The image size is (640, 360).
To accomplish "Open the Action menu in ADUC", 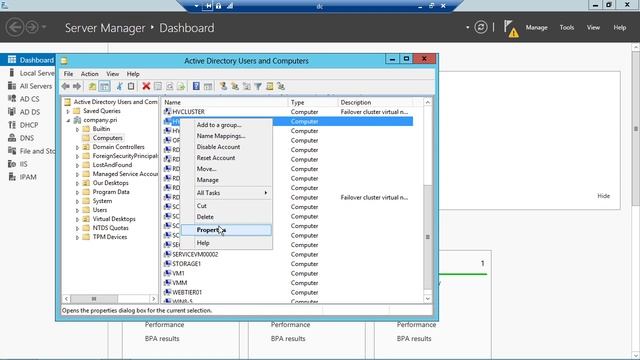I will click(x=89, y=74).
